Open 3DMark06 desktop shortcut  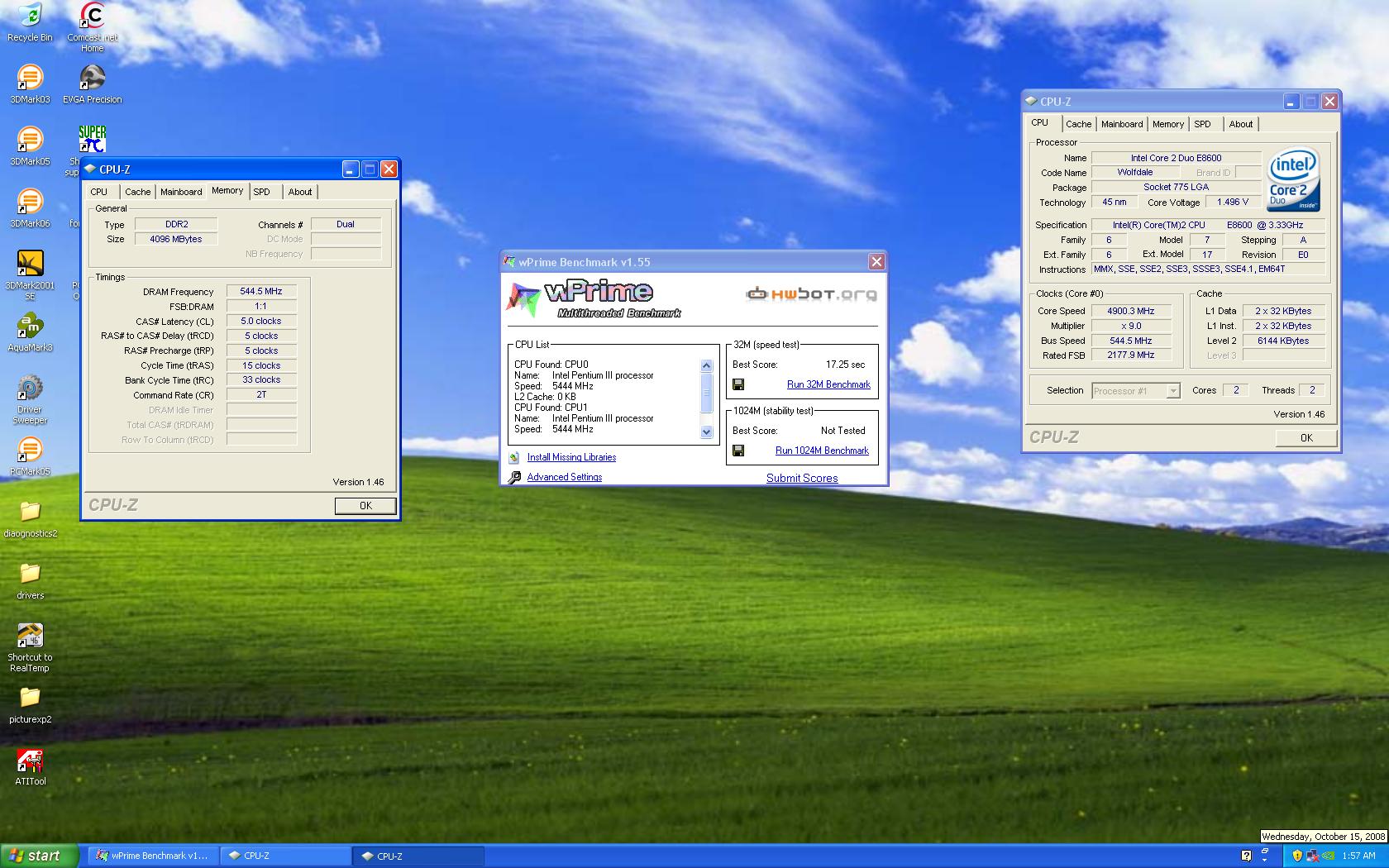30,208
